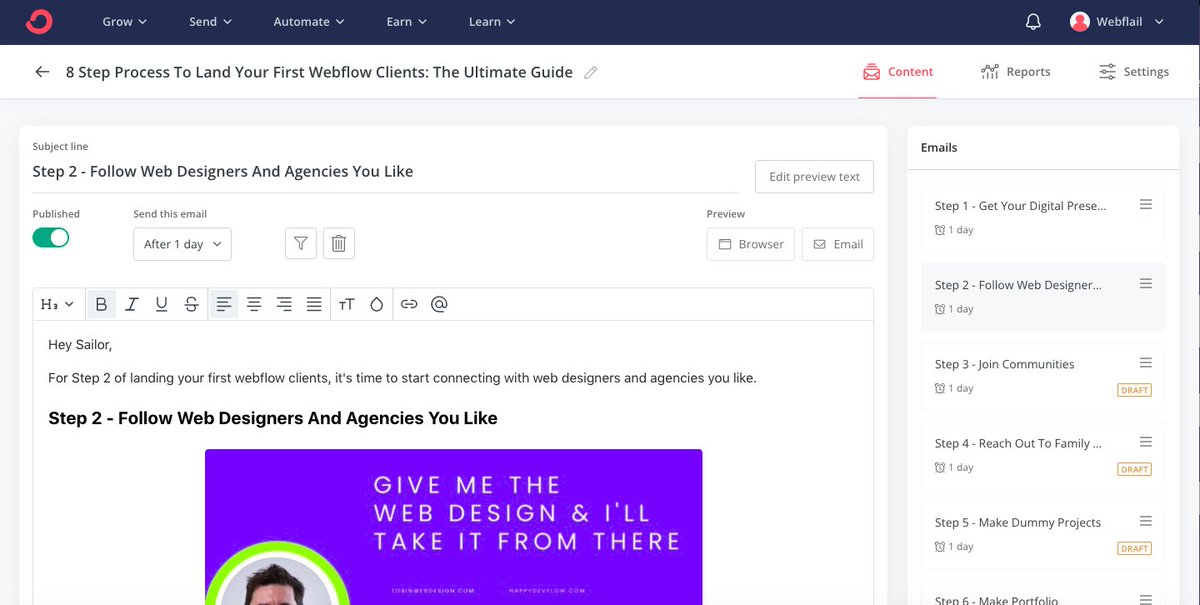The image size is (1200, 605).
Task: Click the 'Hey Sailor,' greeting line
Action: (x=80, y=345)
